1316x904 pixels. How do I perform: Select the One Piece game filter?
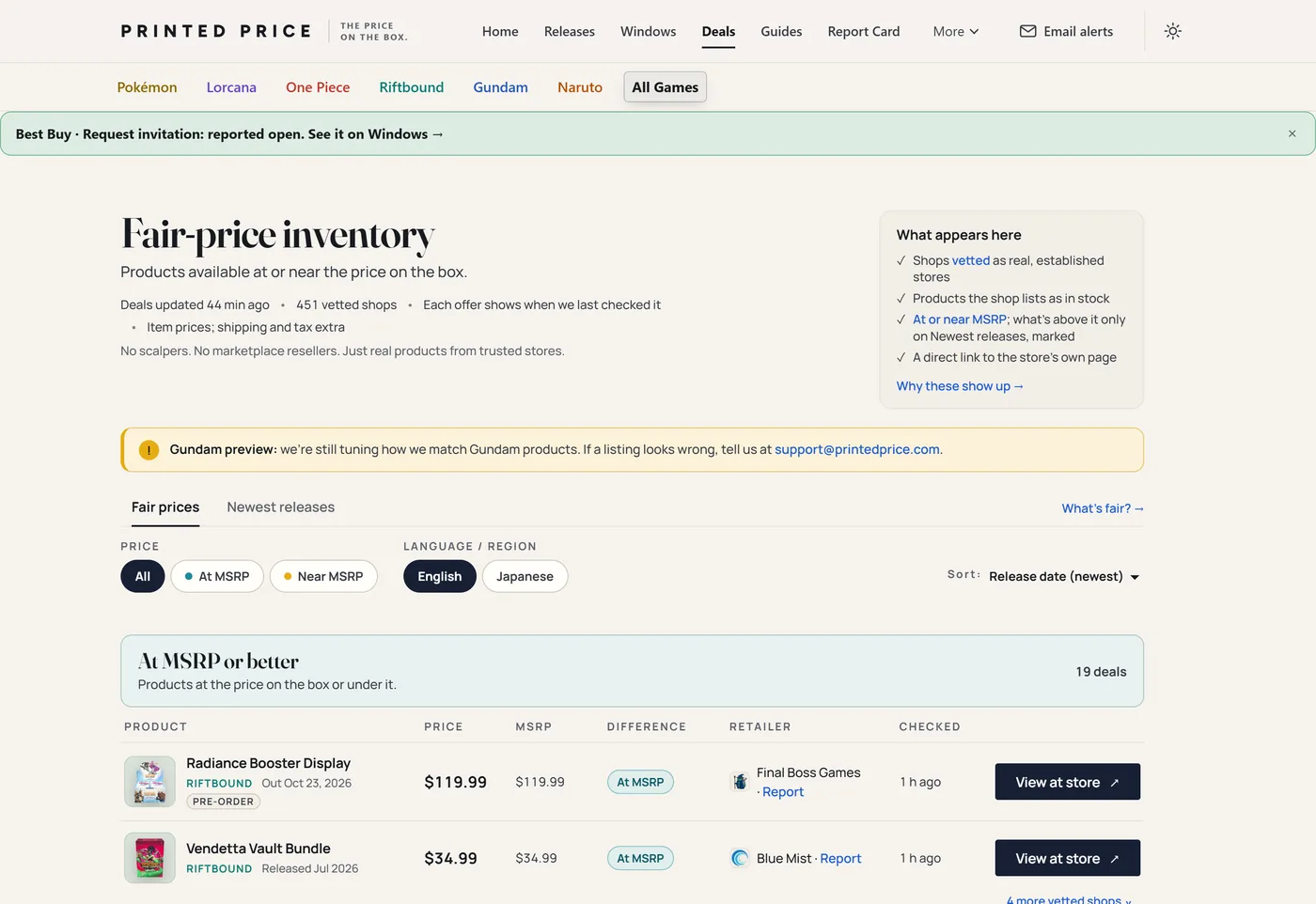click(x=318, y=87)
